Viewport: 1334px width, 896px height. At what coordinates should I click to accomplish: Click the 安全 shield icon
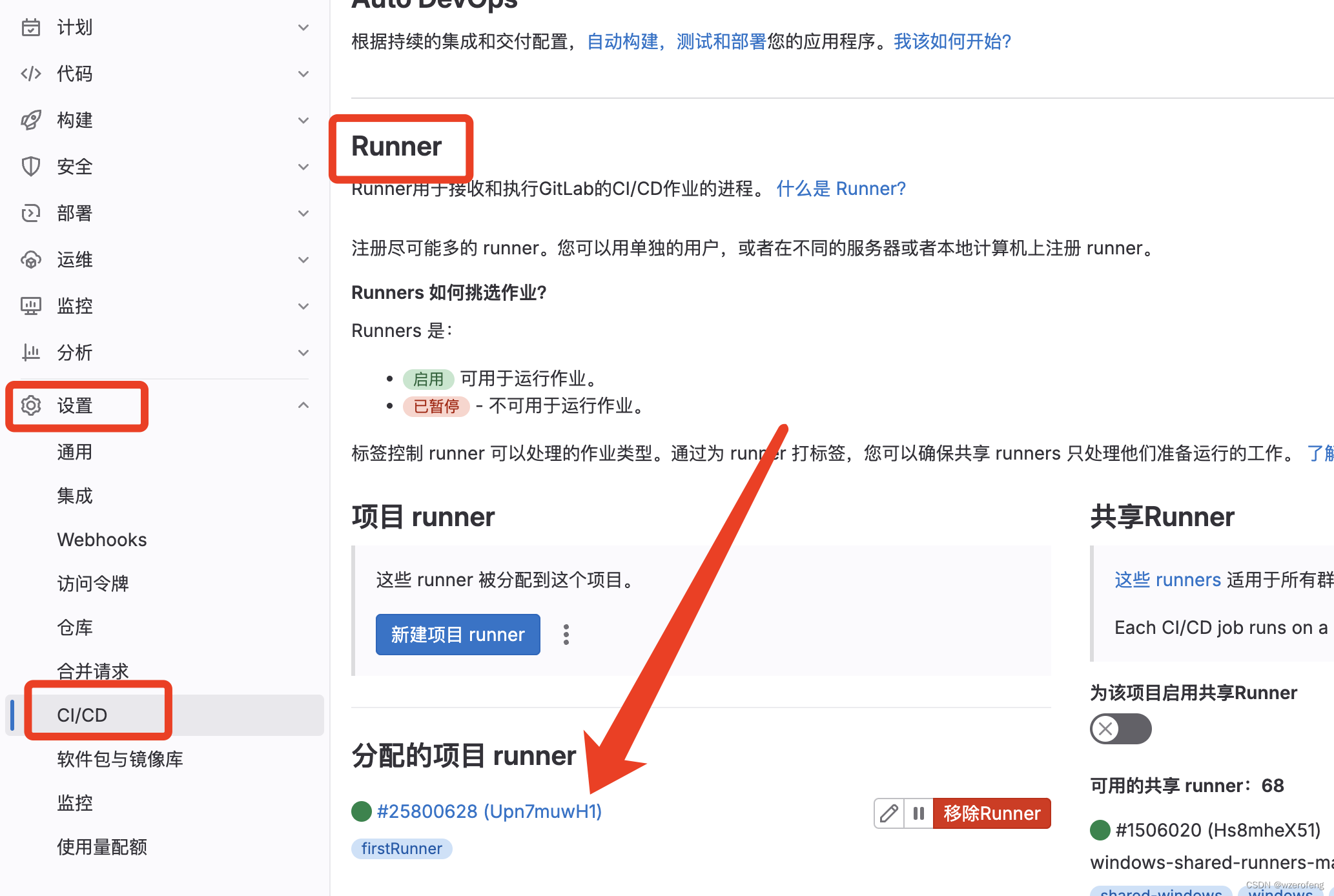[x=30, y=167]
